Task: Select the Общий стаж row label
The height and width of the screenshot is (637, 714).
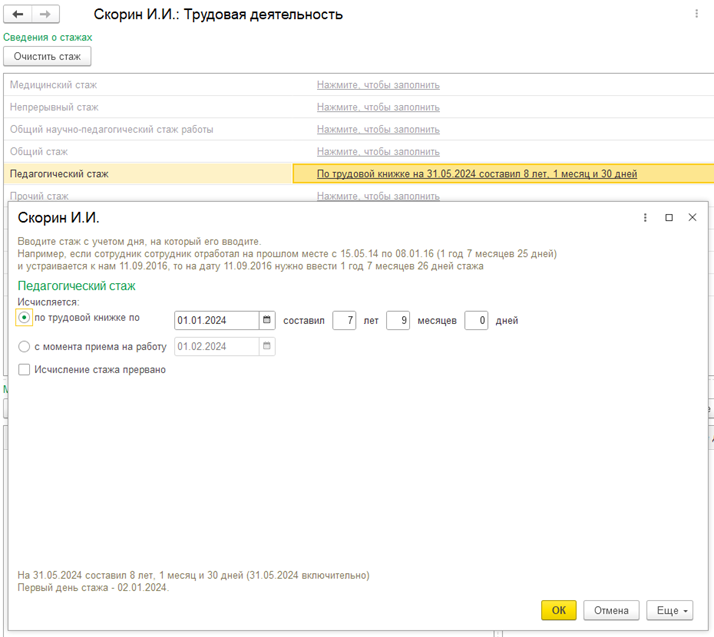Action: click(x=39, y=152)
